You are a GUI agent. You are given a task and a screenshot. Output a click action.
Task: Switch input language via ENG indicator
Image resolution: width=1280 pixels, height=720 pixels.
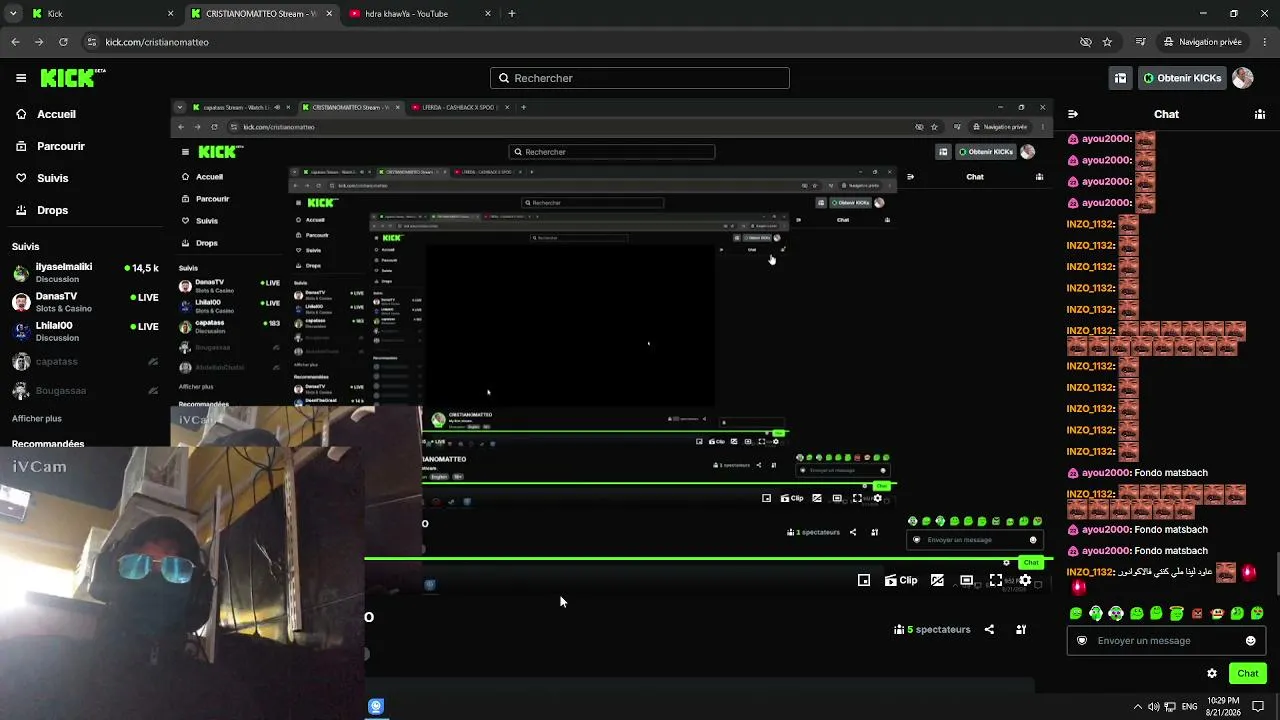pos(1190,707)
